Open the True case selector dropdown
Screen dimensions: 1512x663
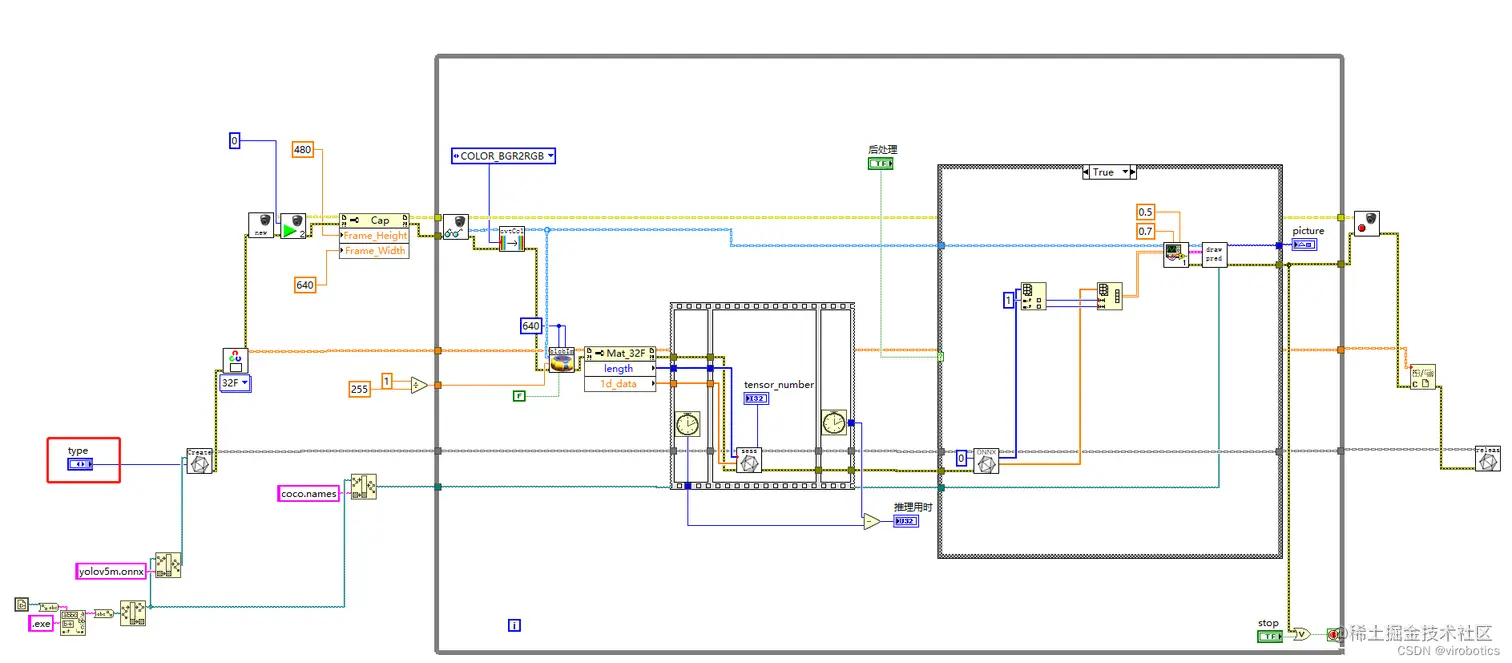tap(1109, 172)
